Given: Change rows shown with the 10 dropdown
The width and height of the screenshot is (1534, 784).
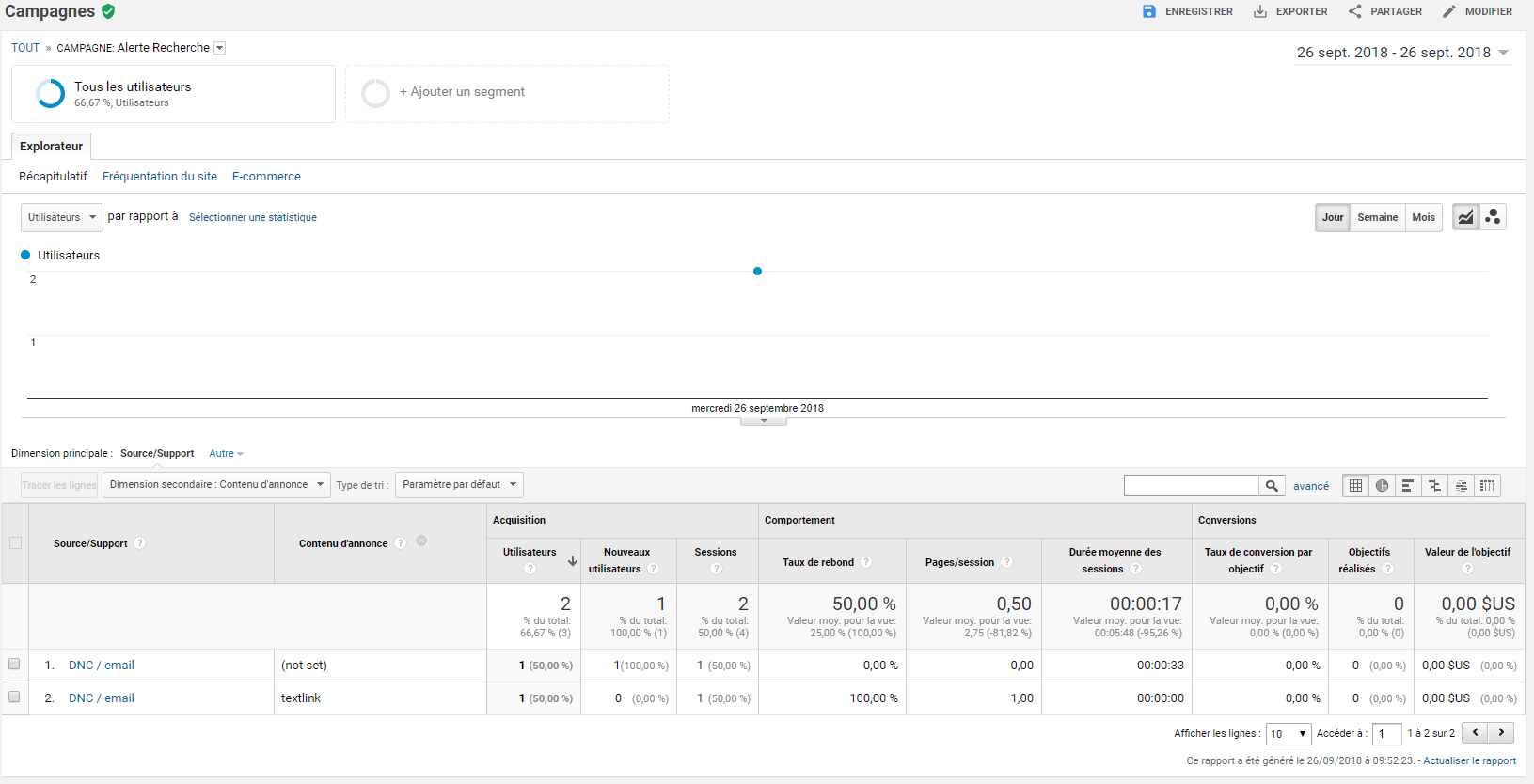Looking at the screenshot, I should pyautogui.click(x=1289, y=734).
